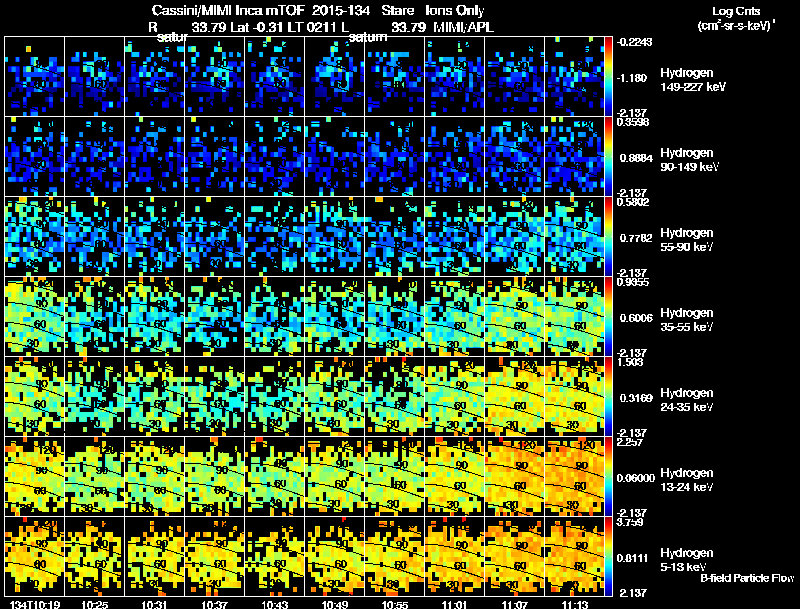Screen dimensions: 800x609
Task: Click the Hydrogen 90-149 keV color bar
Action: [x=608, y=157]
